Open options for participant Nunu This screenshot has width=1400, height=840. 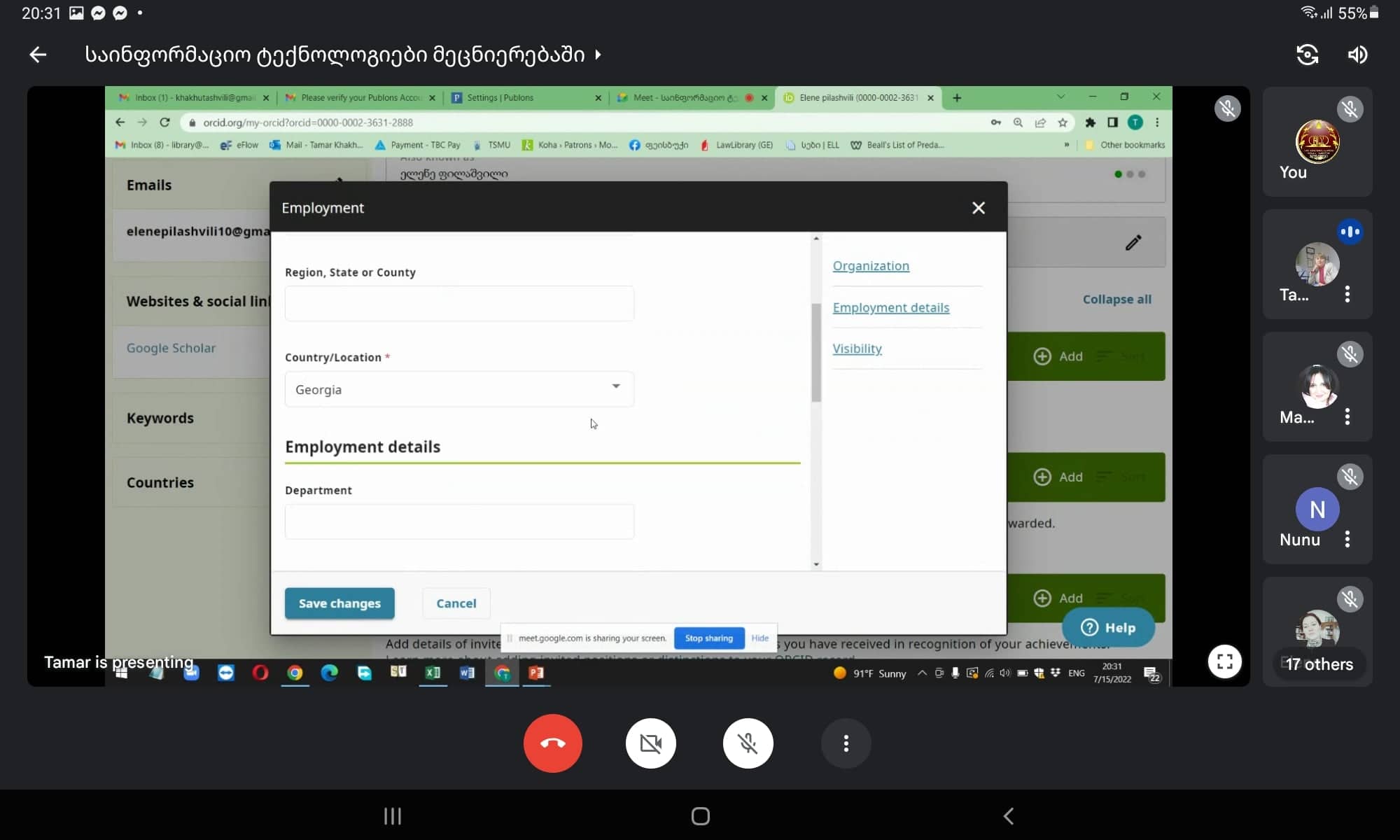(x=1347, y=539)
